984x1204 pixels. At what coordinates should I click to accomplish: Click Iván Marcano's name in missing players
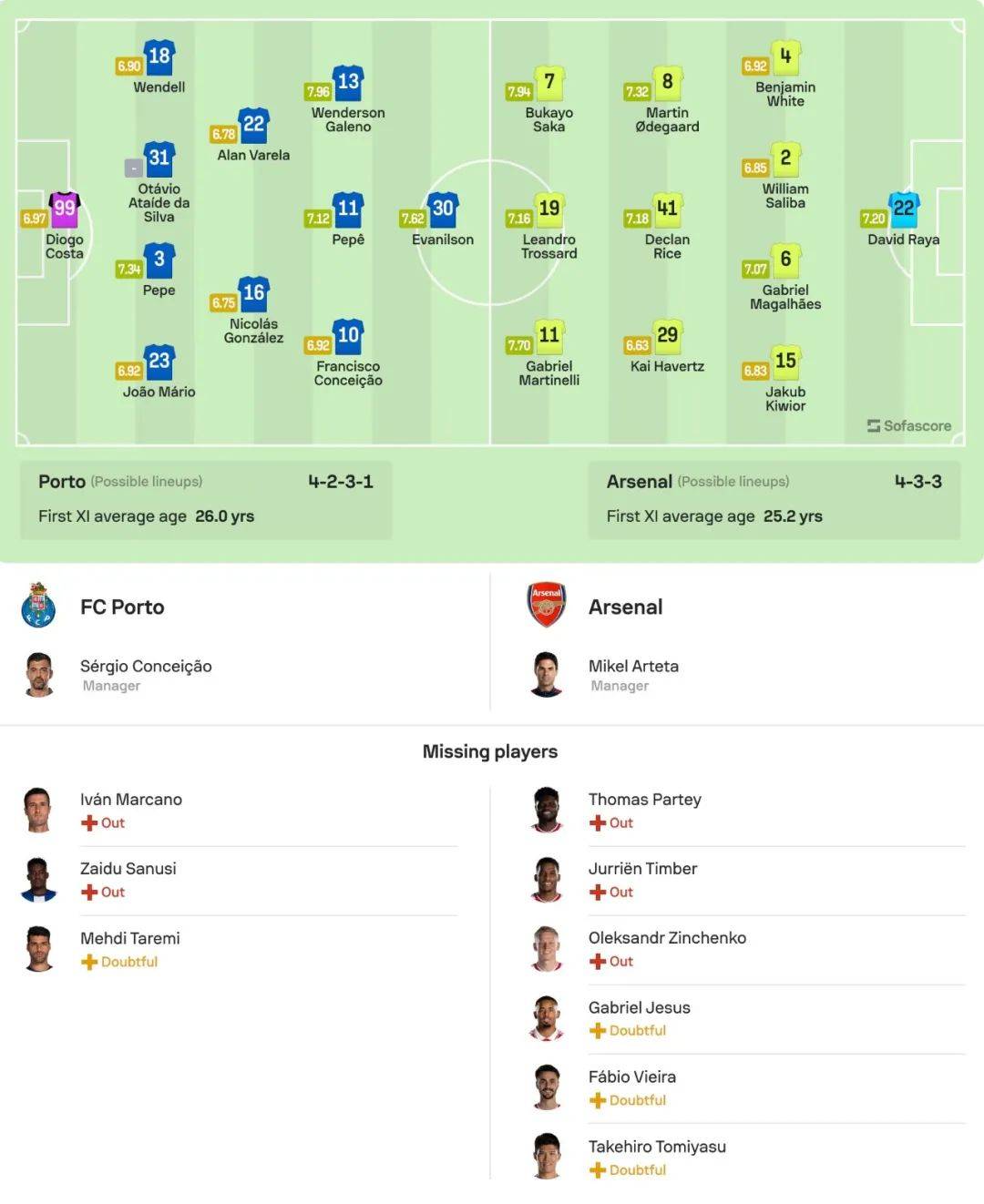pos(131,800)
